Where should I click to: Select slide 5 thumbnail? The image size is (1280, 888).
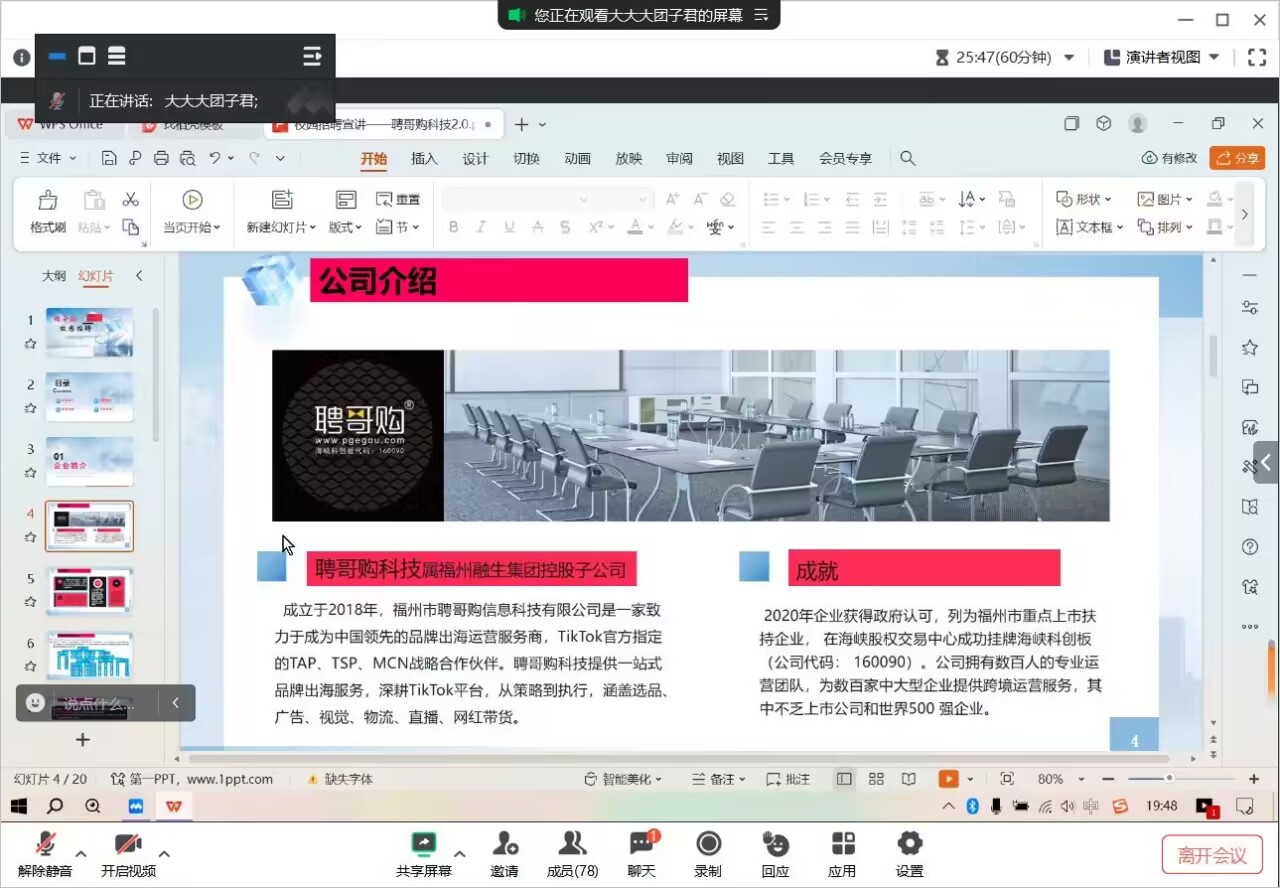pos(89,591)
